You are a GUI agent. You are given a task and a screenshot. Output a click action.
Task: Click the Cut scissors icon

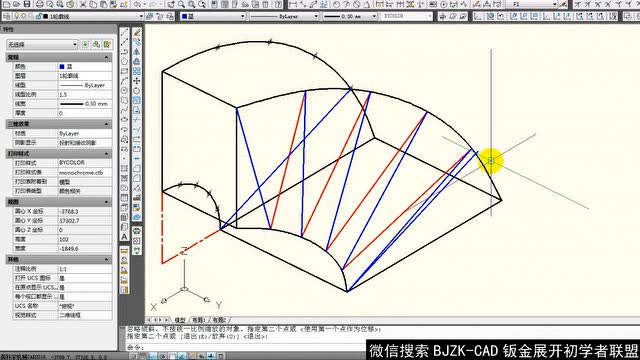tap(83, 4)
